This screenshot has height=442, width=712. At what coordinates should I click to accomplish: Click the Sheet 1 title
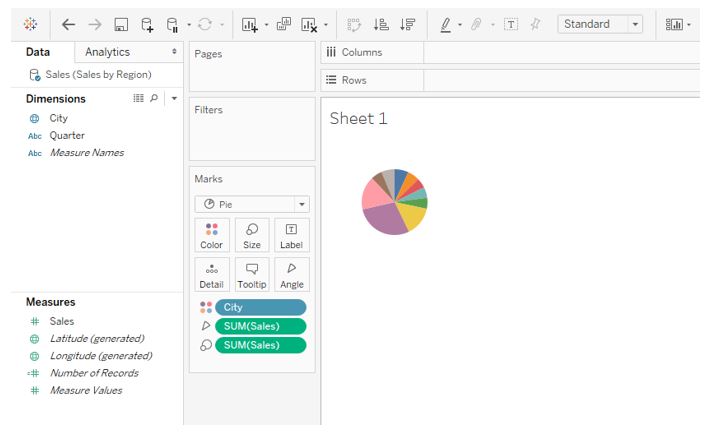[x=358, y=119]
